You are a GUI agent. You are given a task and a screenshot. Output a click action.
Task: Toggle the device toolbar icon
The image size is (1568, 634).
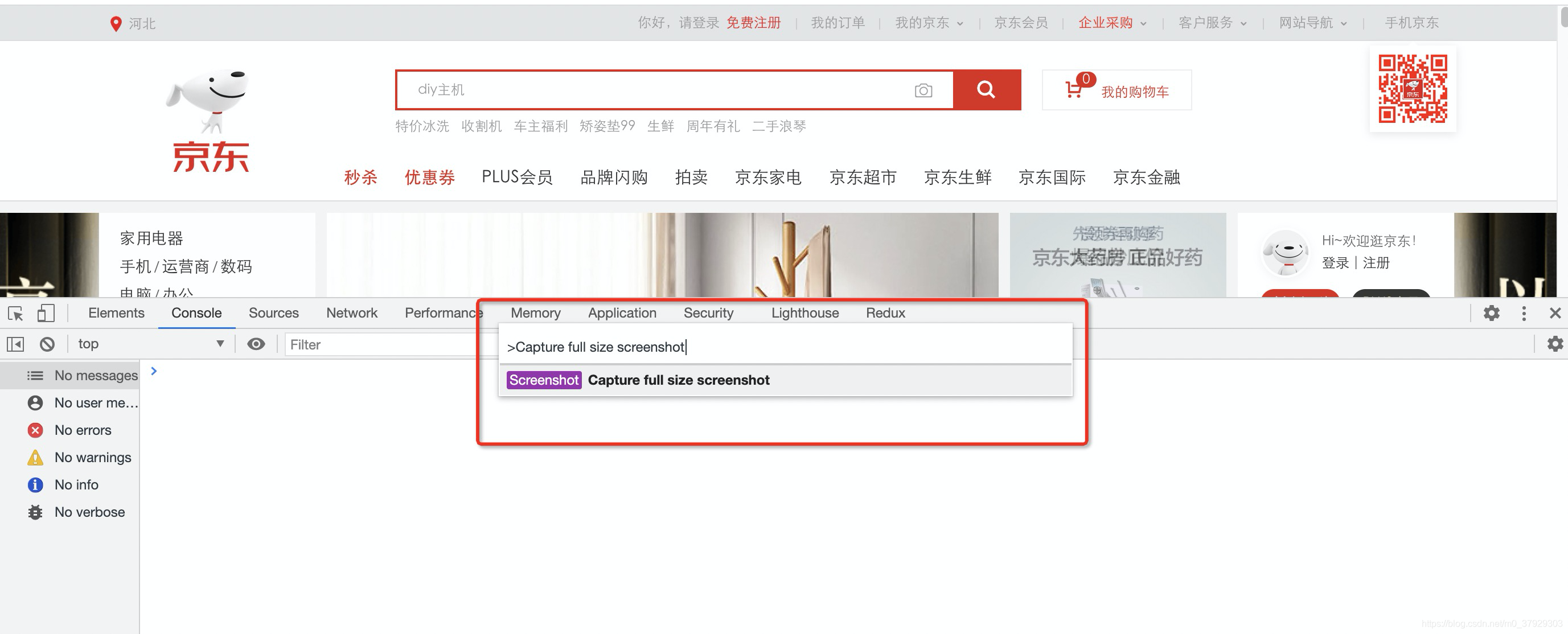46,314
